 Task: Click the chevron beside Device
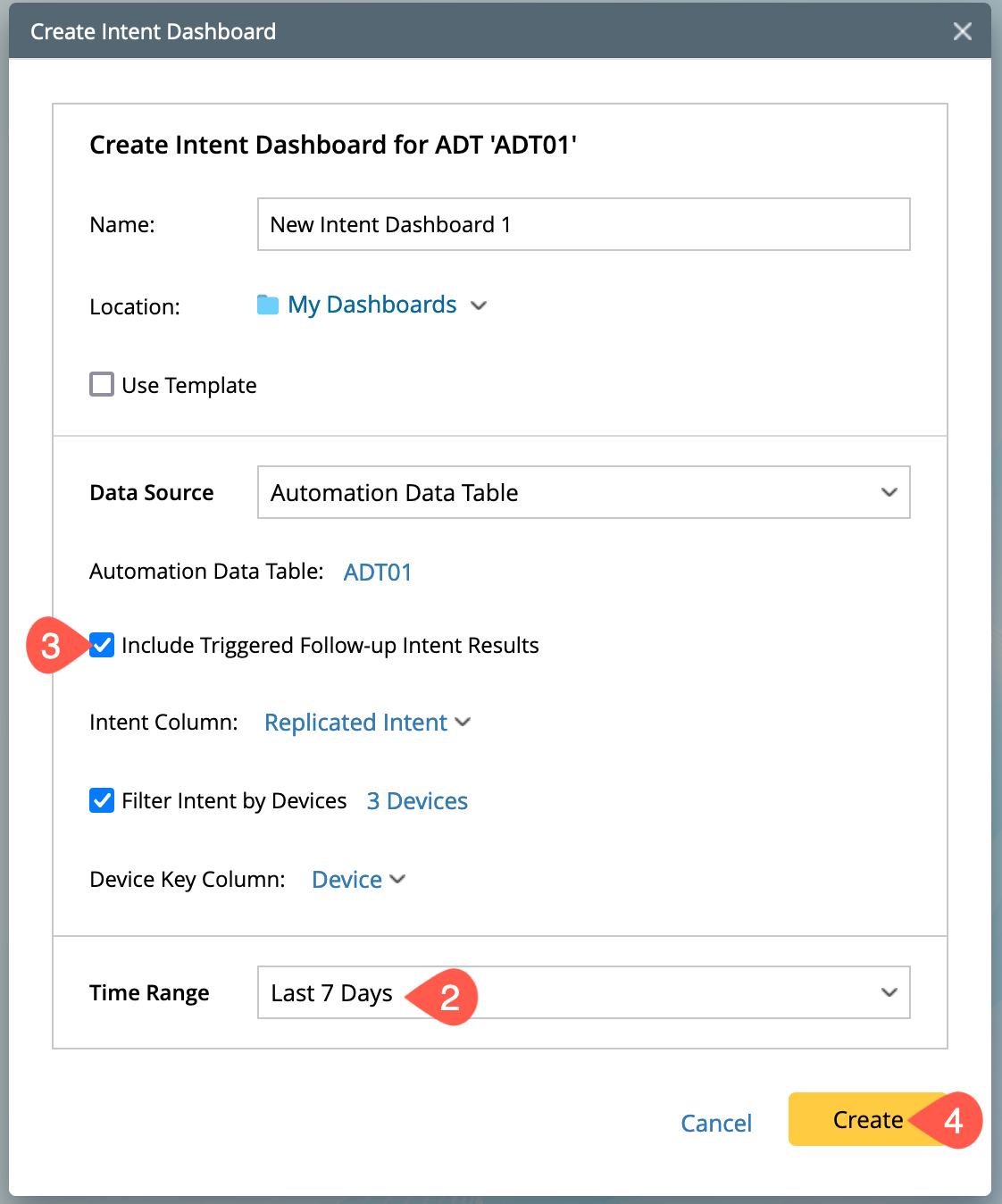pyautogui.click(x=398, y=879)
